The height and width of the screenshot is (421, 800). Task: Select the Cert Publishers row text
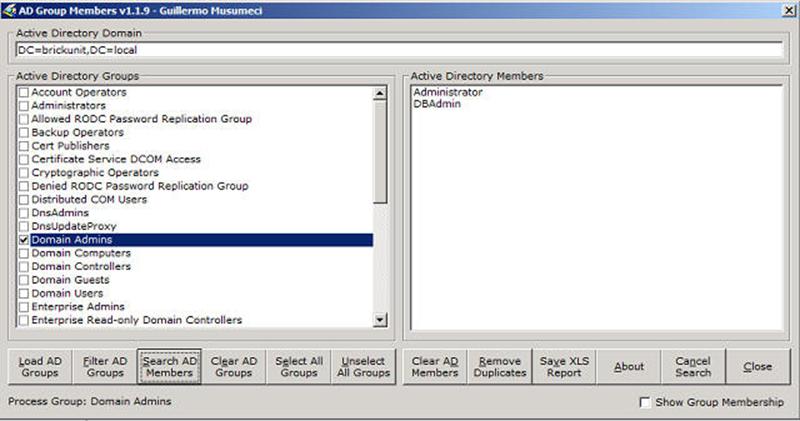[70, 146]
